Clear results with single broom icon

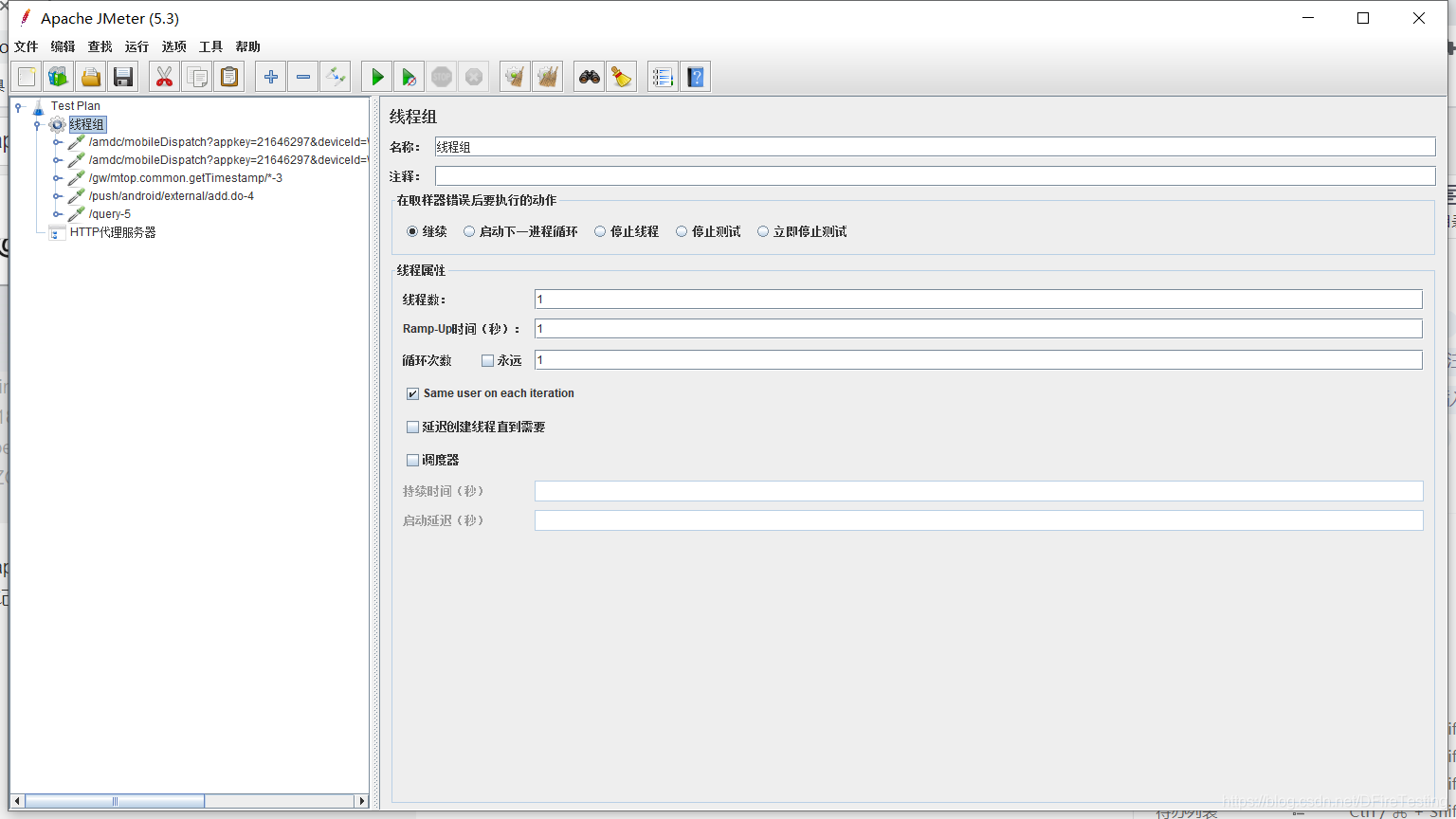[516, 77]
